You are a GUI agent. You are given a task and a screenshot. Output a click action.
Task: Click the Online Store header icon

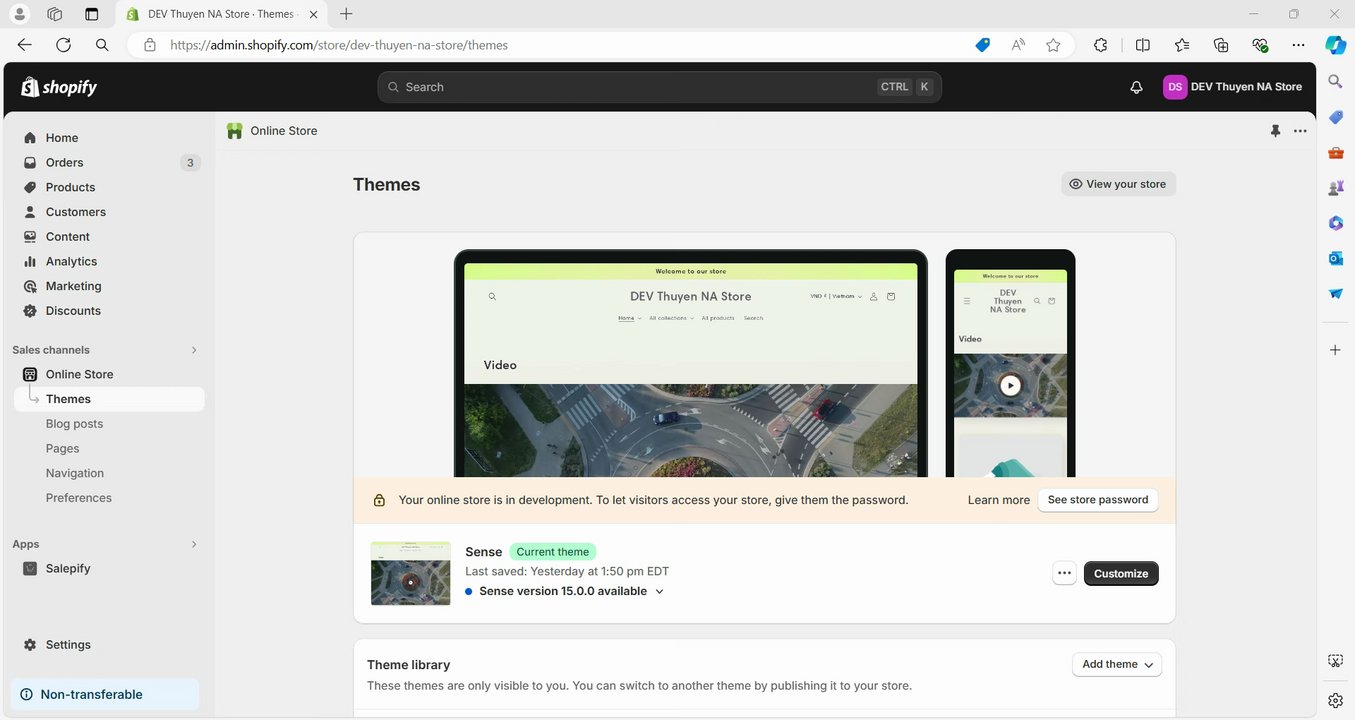235,131
